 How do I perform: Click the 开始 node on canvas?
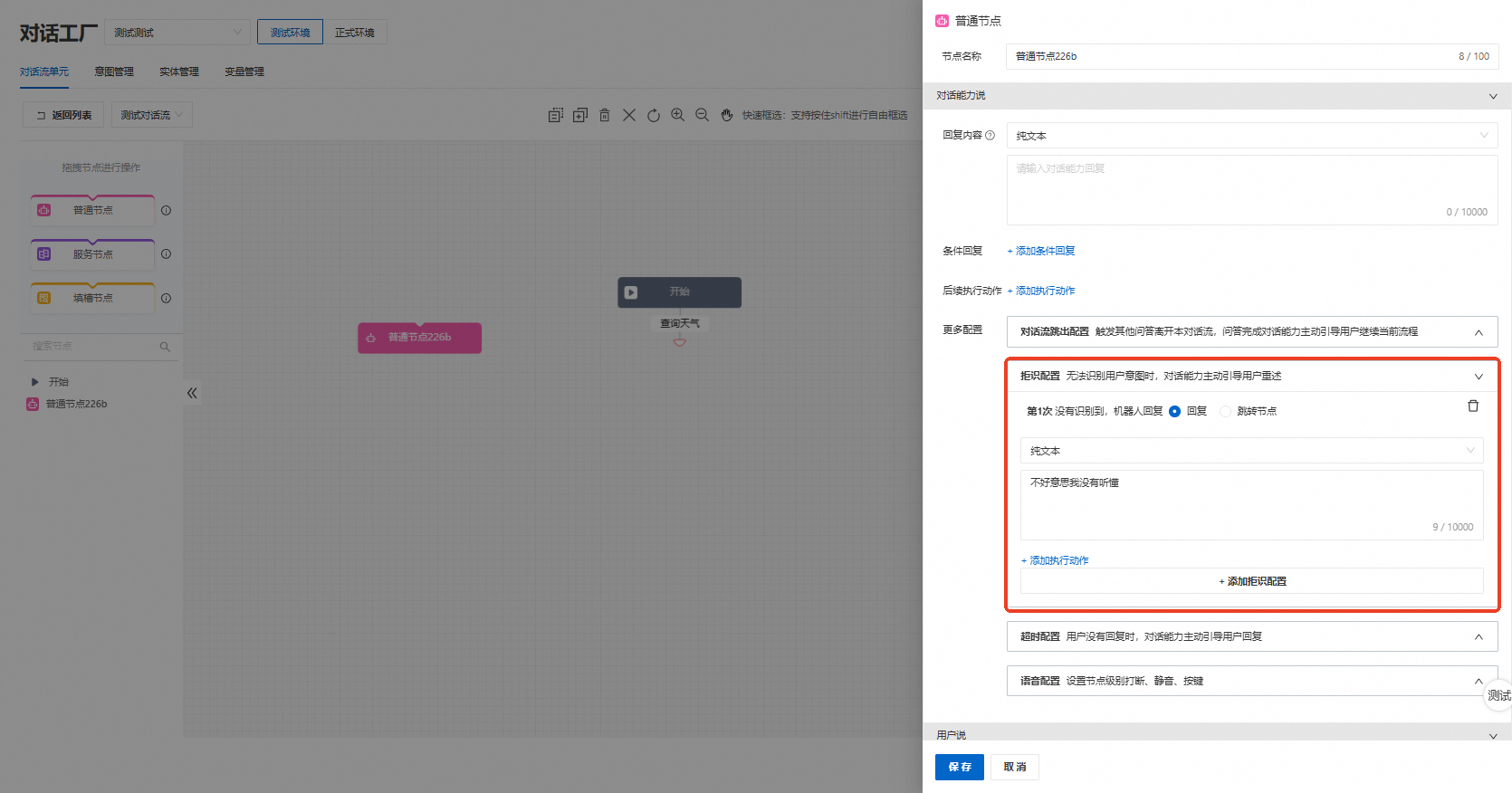click(x=680, y=292)
